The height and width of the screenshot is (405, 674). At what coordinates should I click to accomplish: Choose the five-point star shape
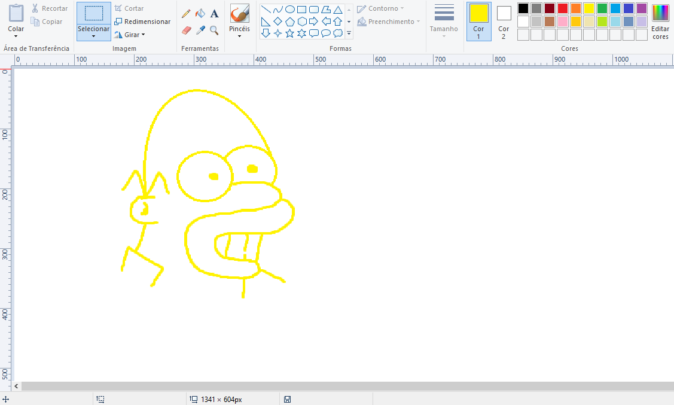[289, 33]
